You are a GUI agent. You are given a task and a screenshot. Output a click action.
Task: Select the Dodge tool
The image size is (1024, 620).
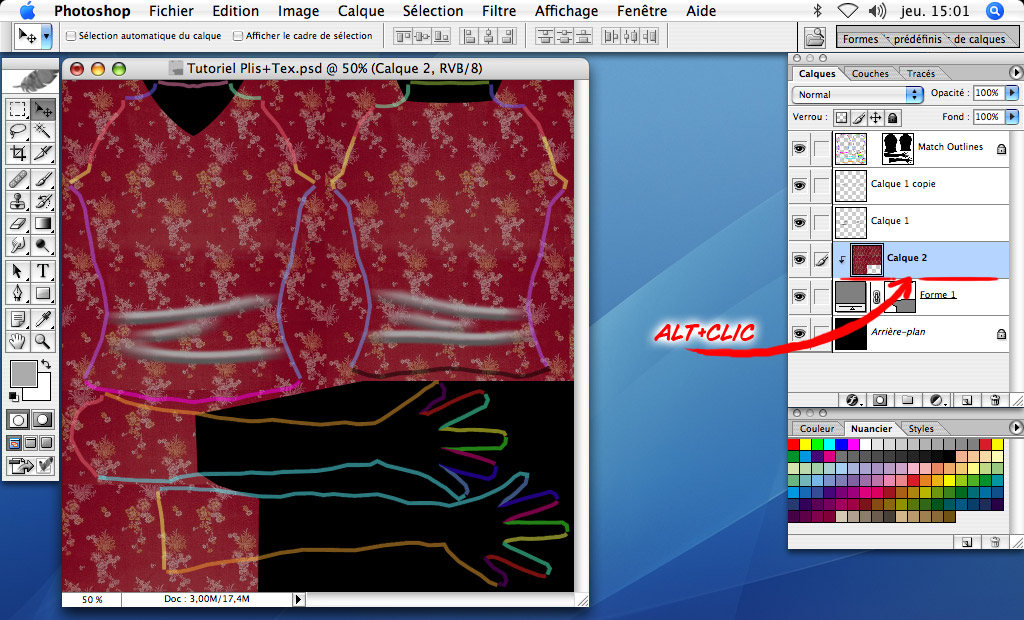pyautogui.click(x=42, y=246)
